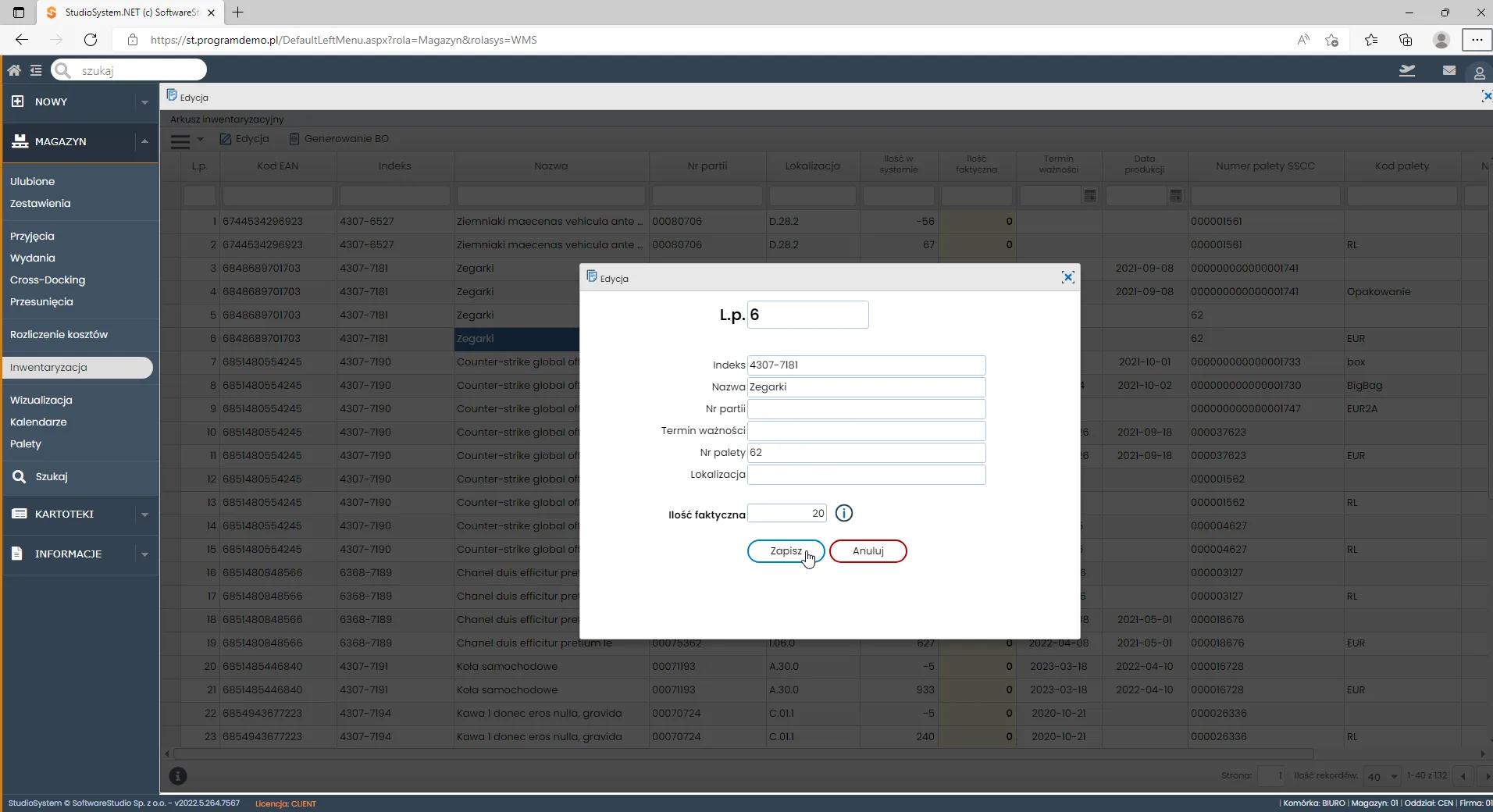1493x812 pixels.
Task: Open Cross-Docking in the sidebar
Action: [x=48, y=280]
